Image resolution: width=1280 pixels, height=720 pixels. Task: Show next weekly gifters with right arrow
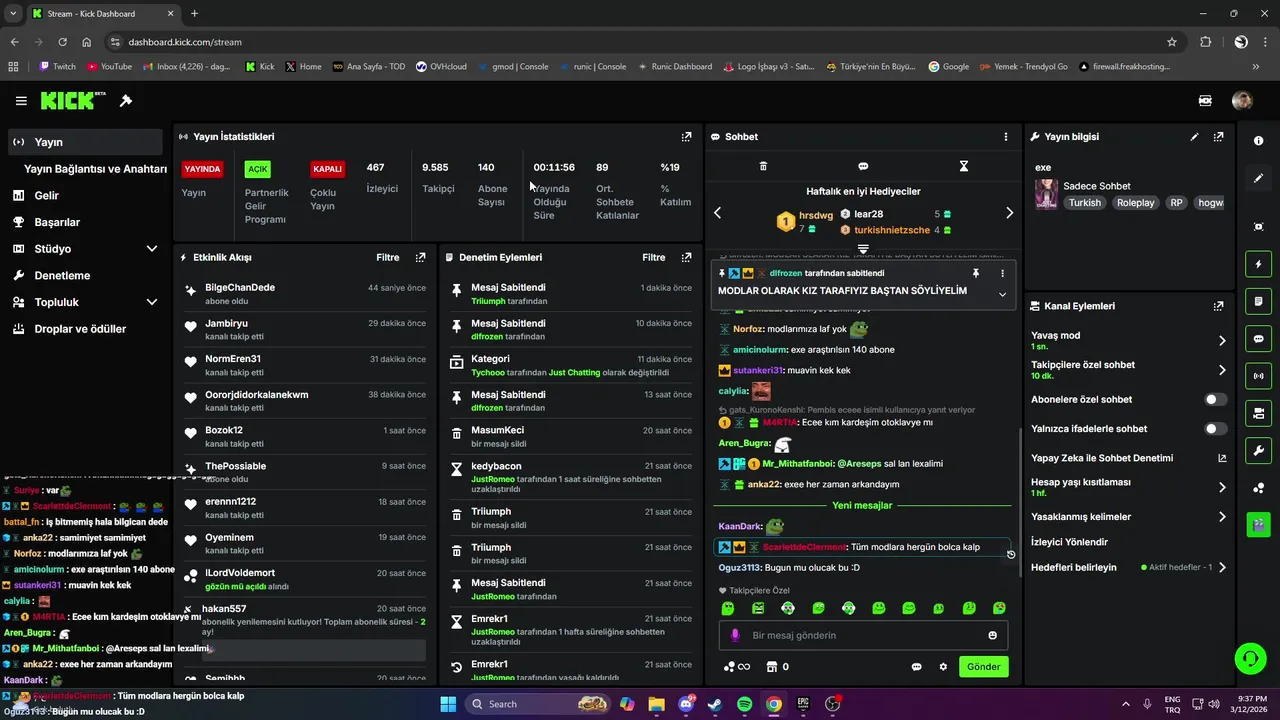(1009, 213)
